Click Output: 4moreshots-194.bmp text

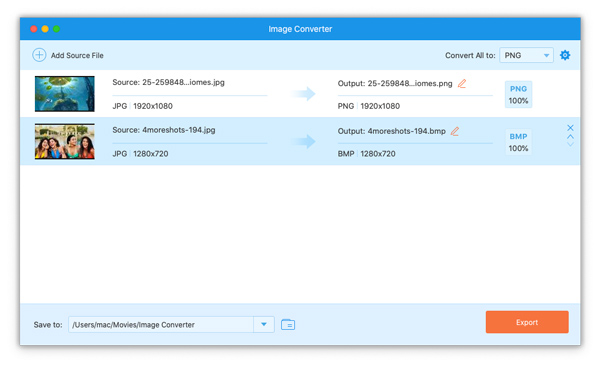(x=391, y=131)
